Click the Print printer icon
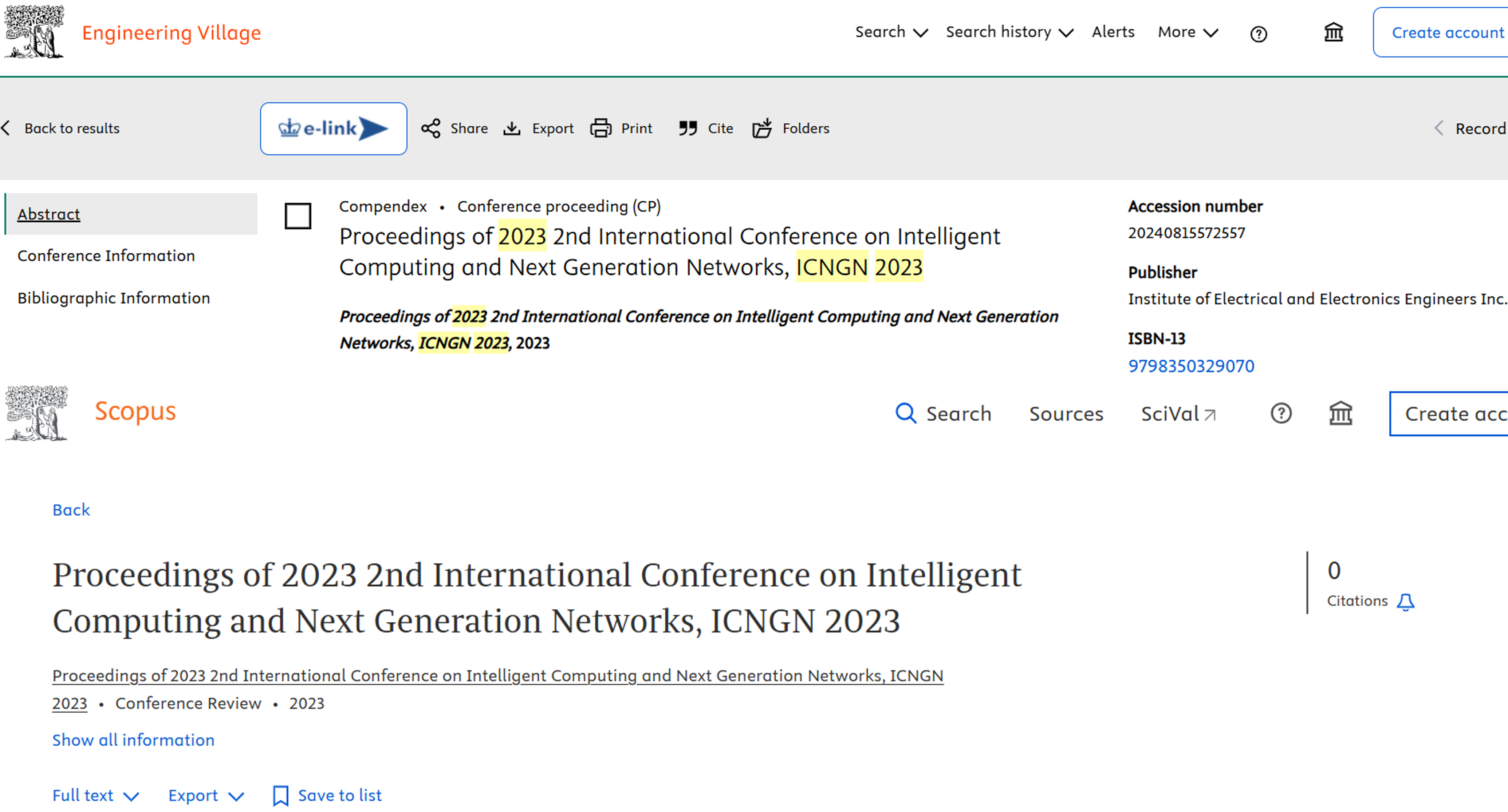 601,128
